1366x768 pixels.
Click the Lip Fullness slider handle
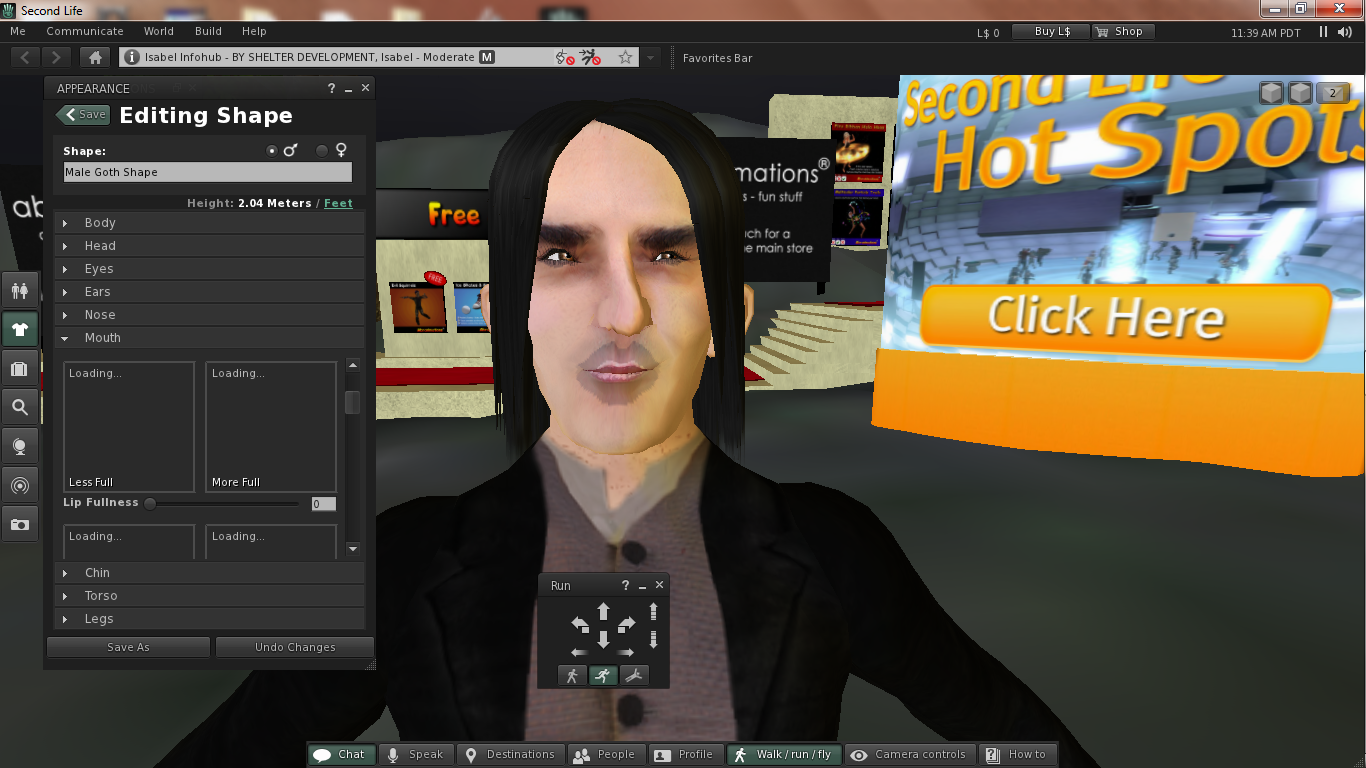pyautogui.click(x=150, y=504)
